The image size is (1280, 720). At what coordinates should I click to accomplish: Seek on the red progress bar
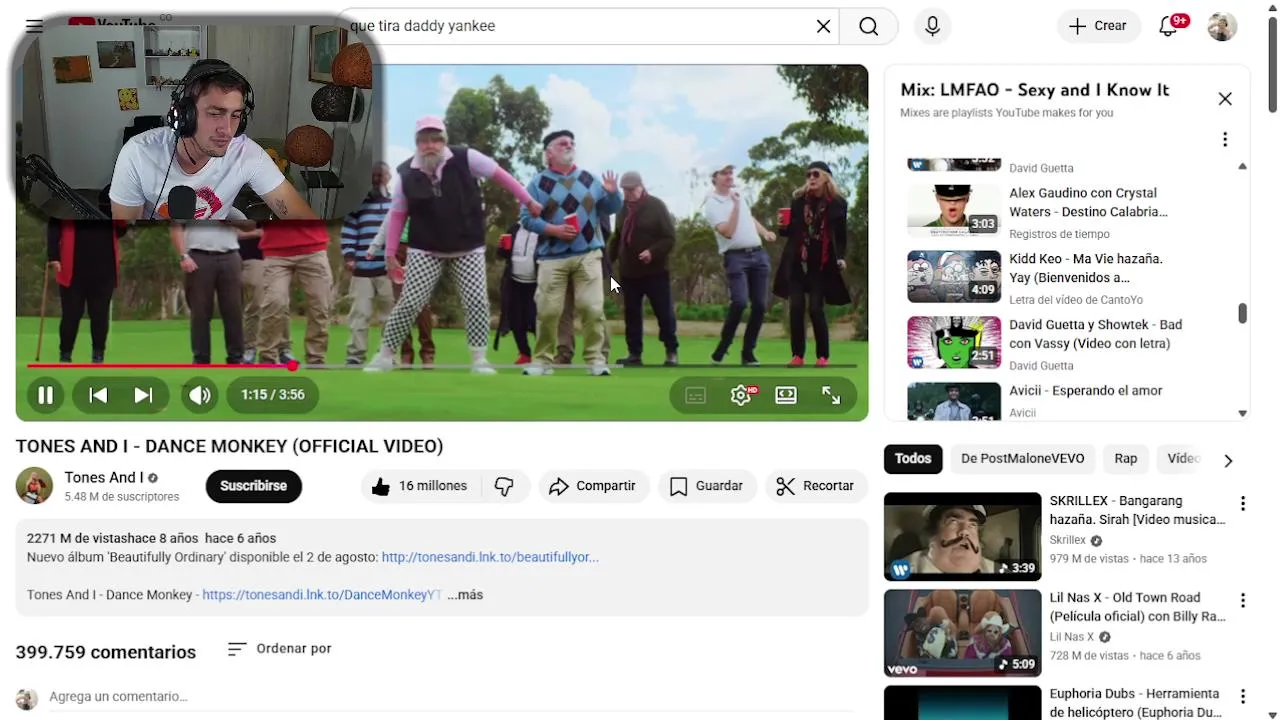click(441, 366)
